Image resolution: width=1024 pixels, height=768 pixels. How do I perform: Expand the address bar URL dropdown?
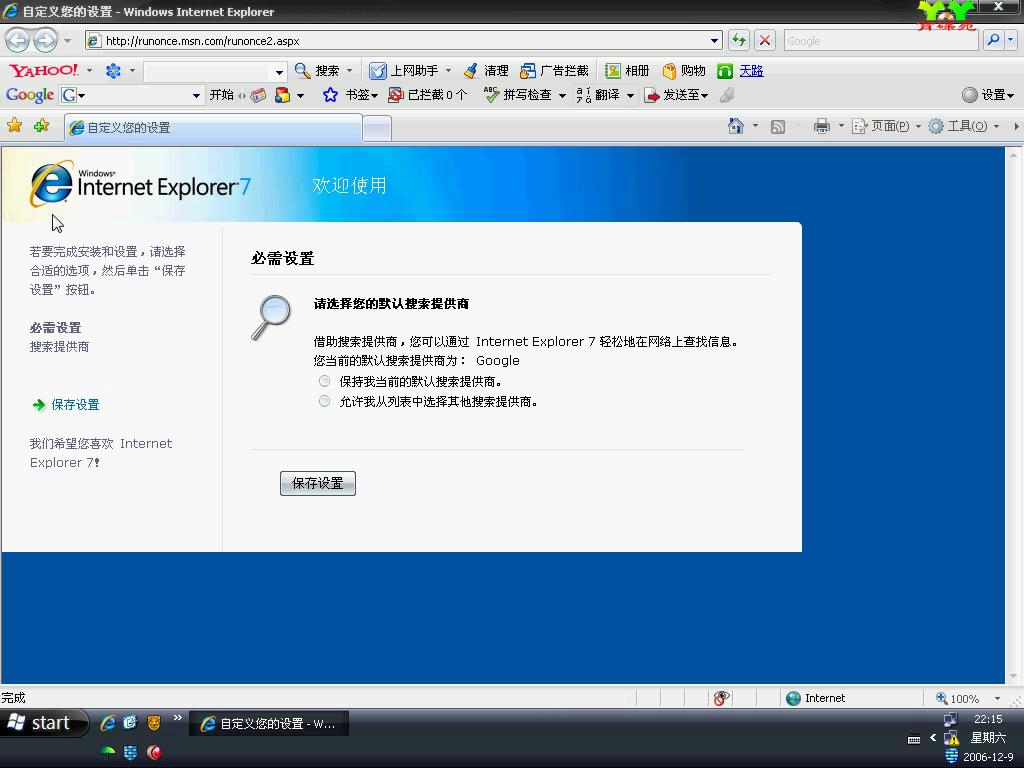point(714,40)
